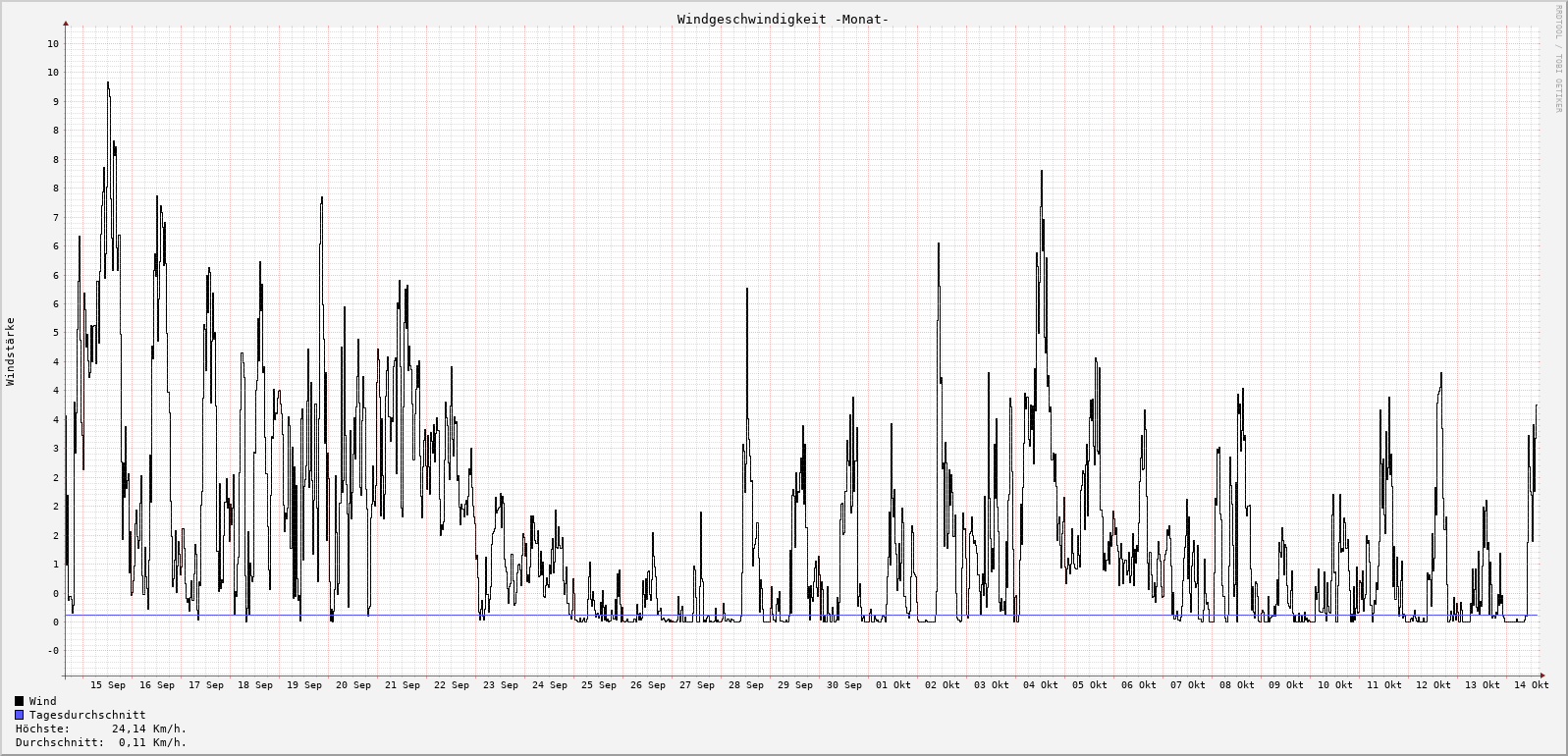Select the 20 Sep date label
This screenshot has width=1568, height=756.
tap(353, 685)
